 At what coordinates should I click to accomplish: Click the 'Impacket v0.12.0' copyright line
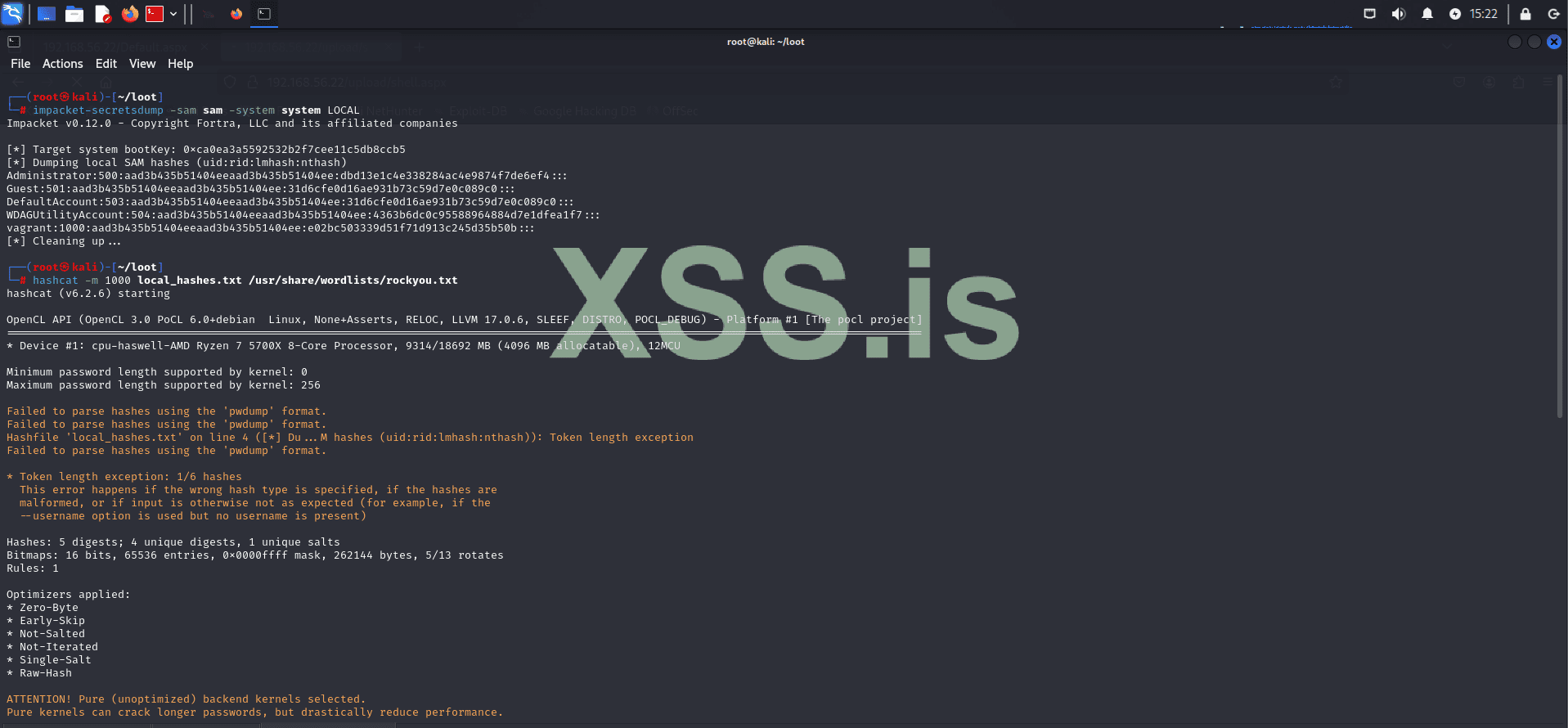coord(232,124)
